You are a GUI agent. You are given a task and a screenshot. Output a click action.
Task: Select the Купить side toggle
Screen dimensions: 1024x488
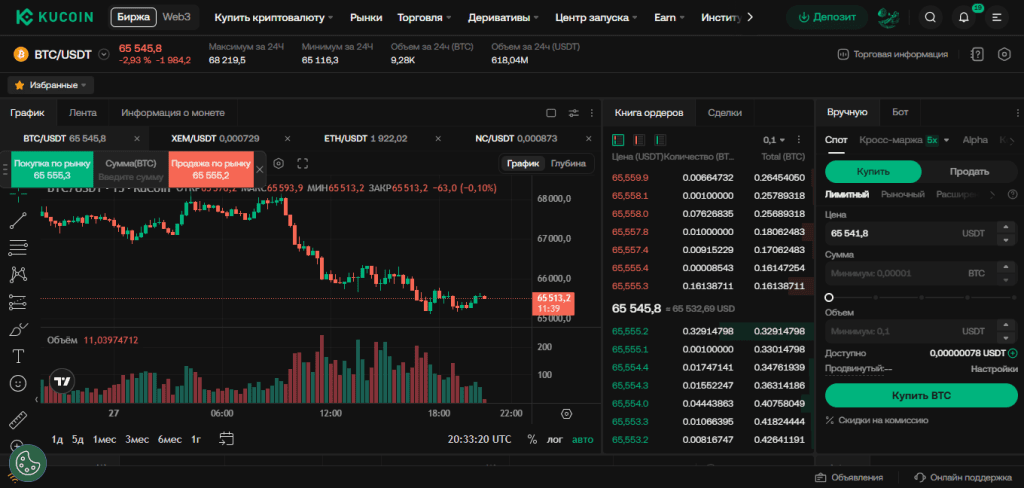click(873, 172)
